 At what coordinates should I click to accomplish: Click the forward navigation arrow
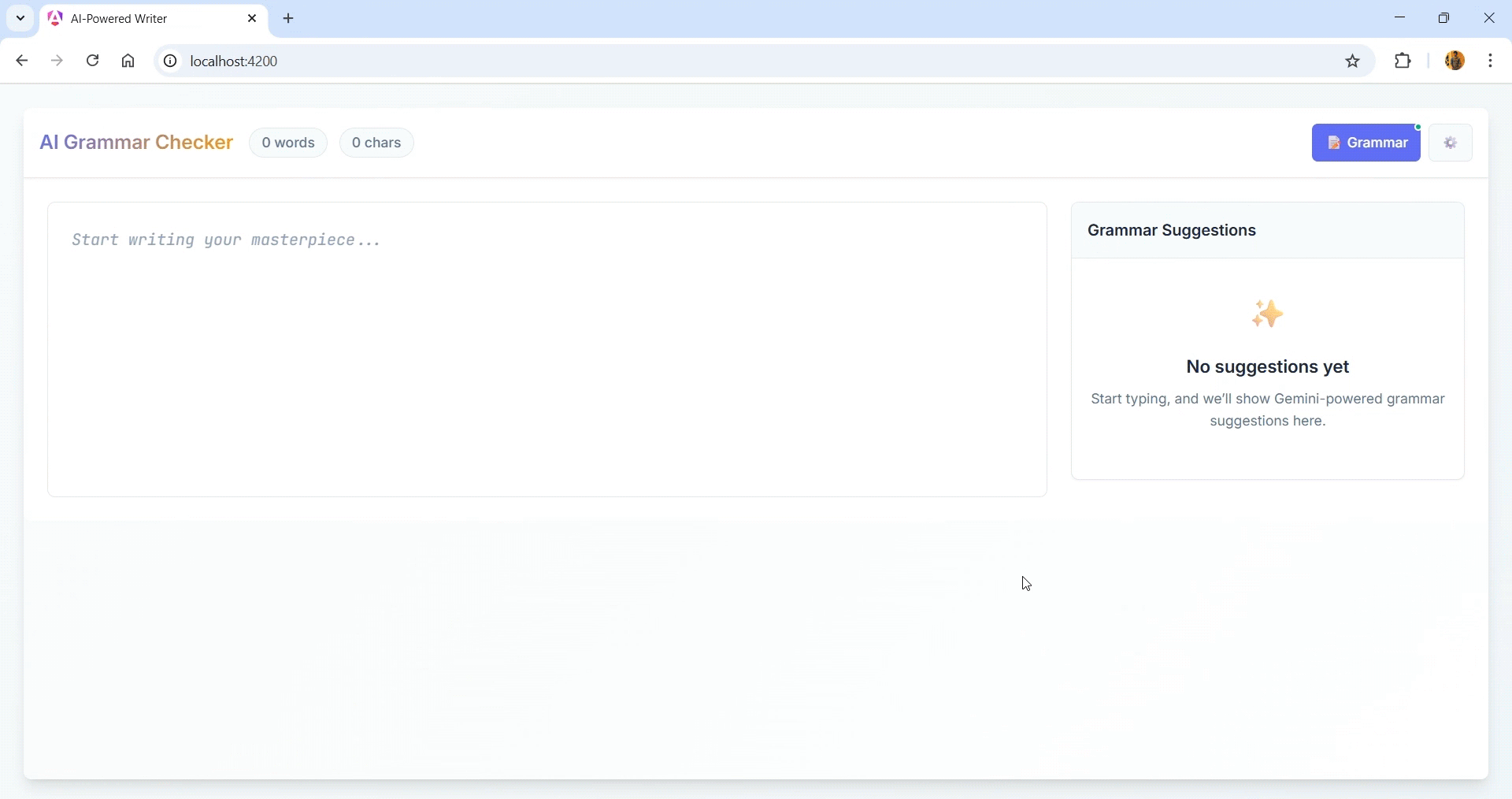click(57, 61)
